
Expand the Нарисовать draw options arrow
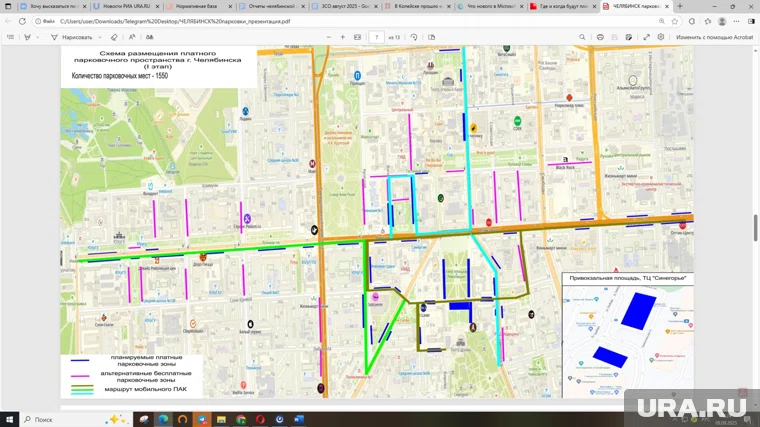coord(100,37)
